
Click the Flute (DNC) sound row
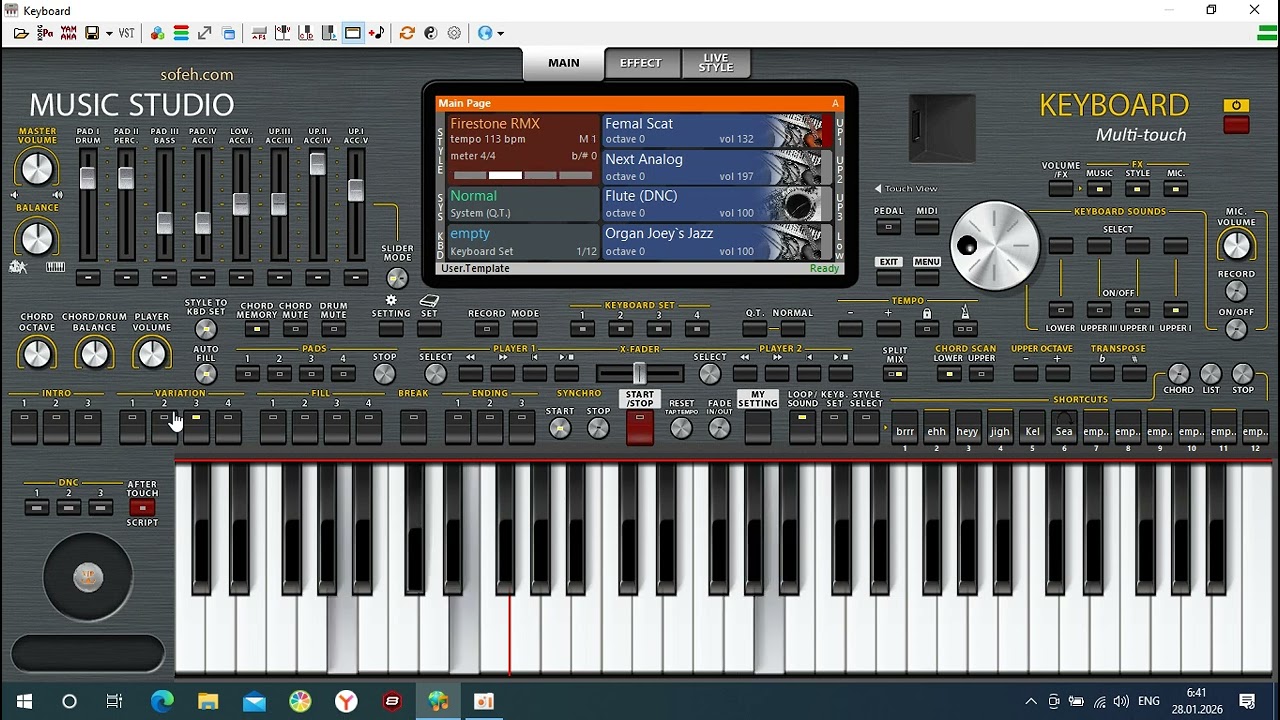tap(716, 205)
